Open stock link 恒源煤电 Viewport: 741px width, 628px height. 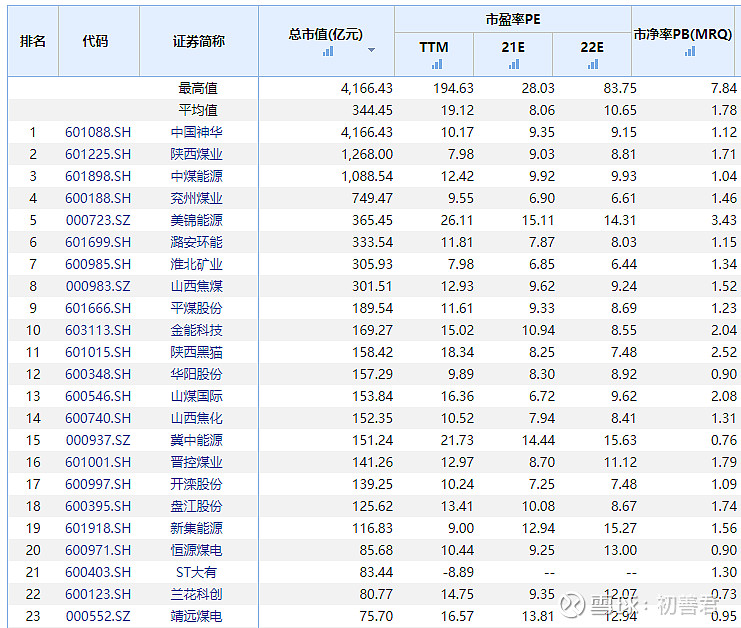pos(197,551)
